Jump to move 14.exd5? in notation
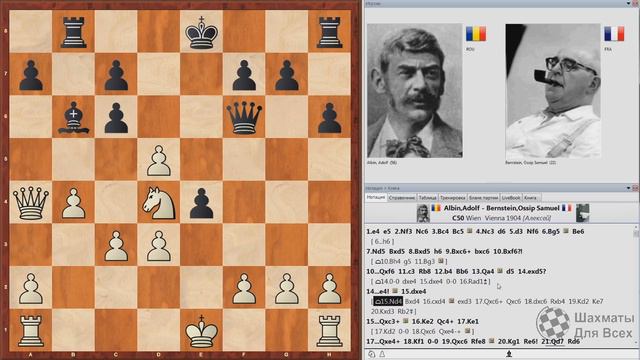This screenshot has height=360, width=640. pyautogui.click(x=532, y=271)
